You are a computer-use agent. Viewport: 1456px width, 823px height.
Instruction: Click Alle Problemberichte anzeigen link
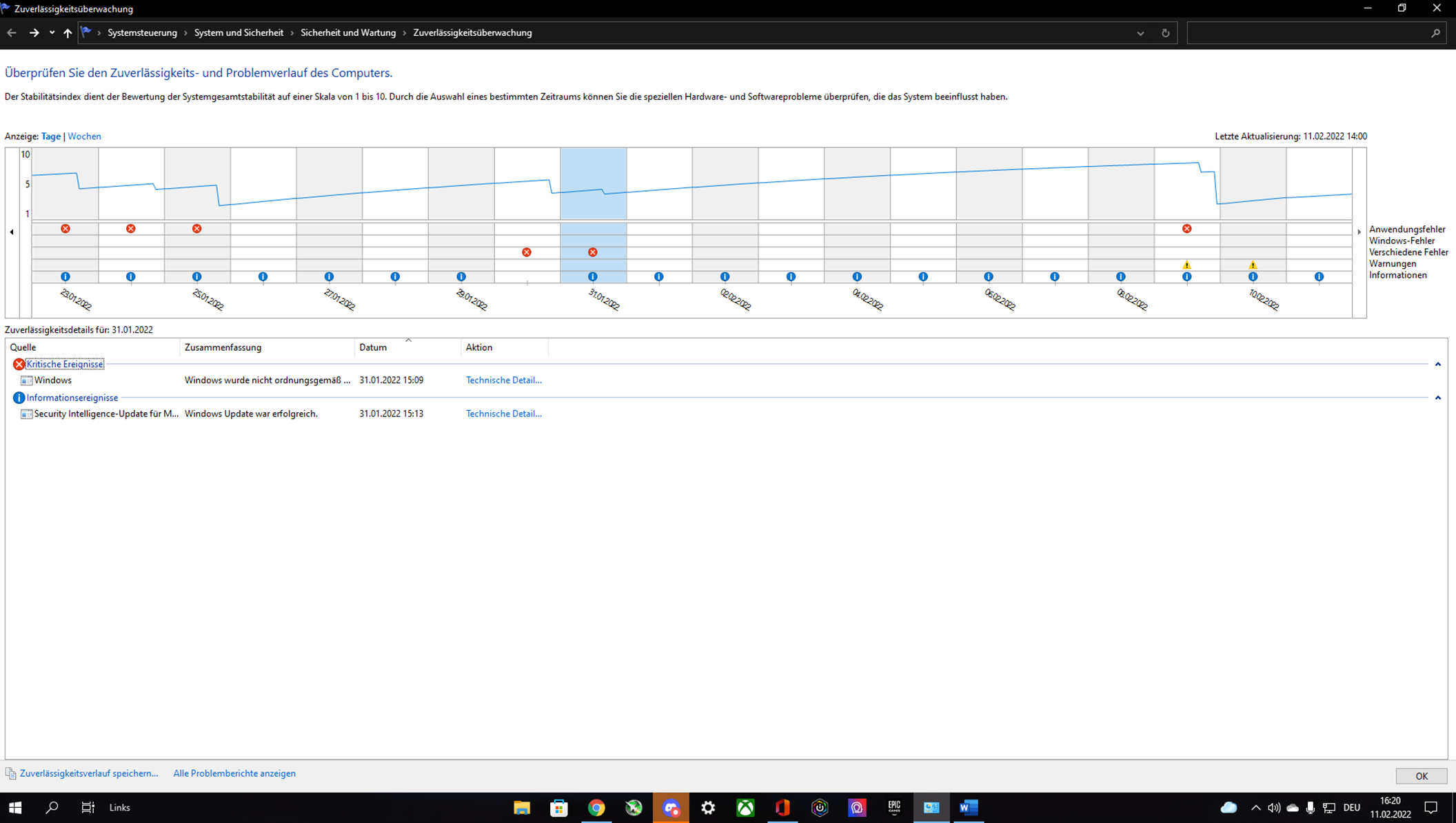click(x=234, y=773)
